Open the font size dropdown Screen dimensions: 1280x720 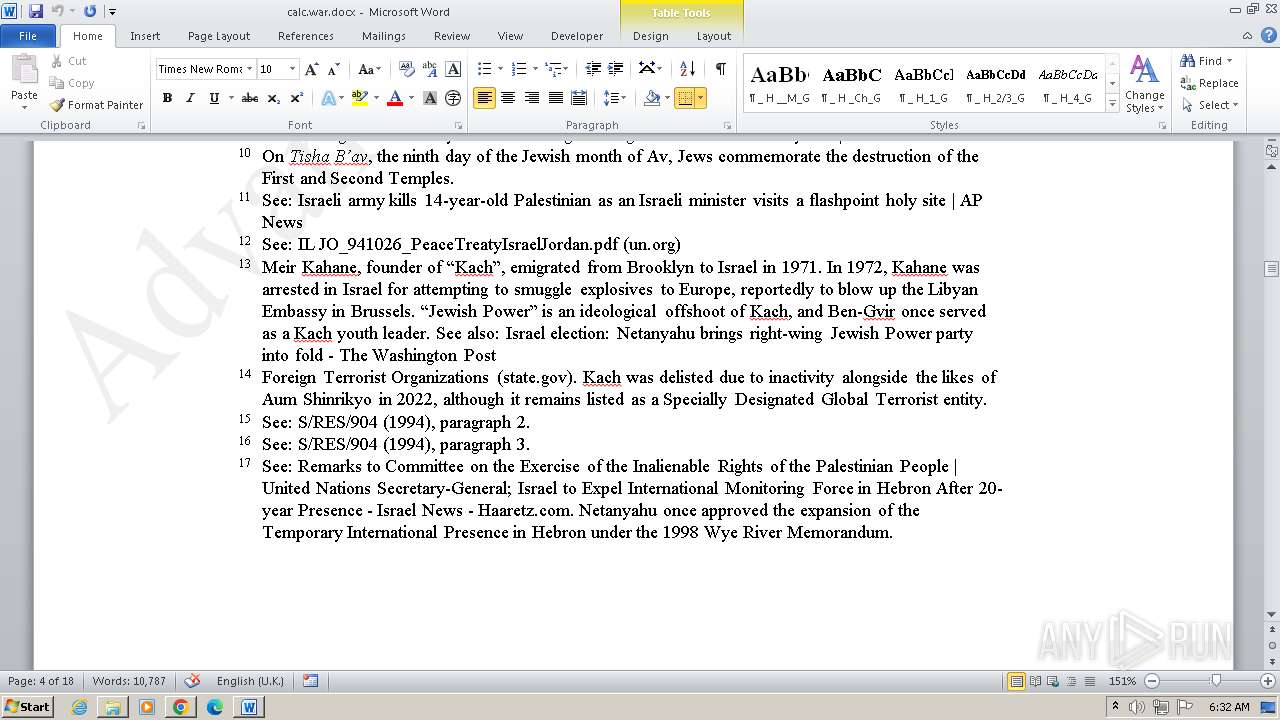(x=292, y=69)
